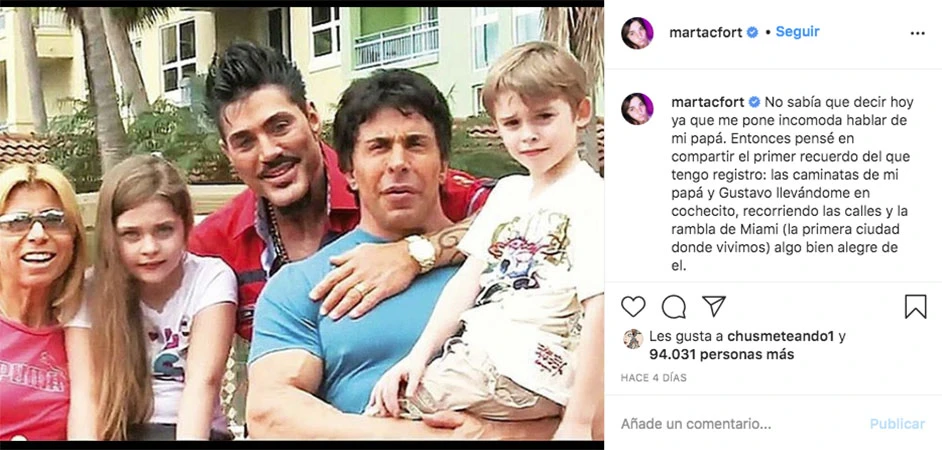Like the post with the heart icon

633,306
